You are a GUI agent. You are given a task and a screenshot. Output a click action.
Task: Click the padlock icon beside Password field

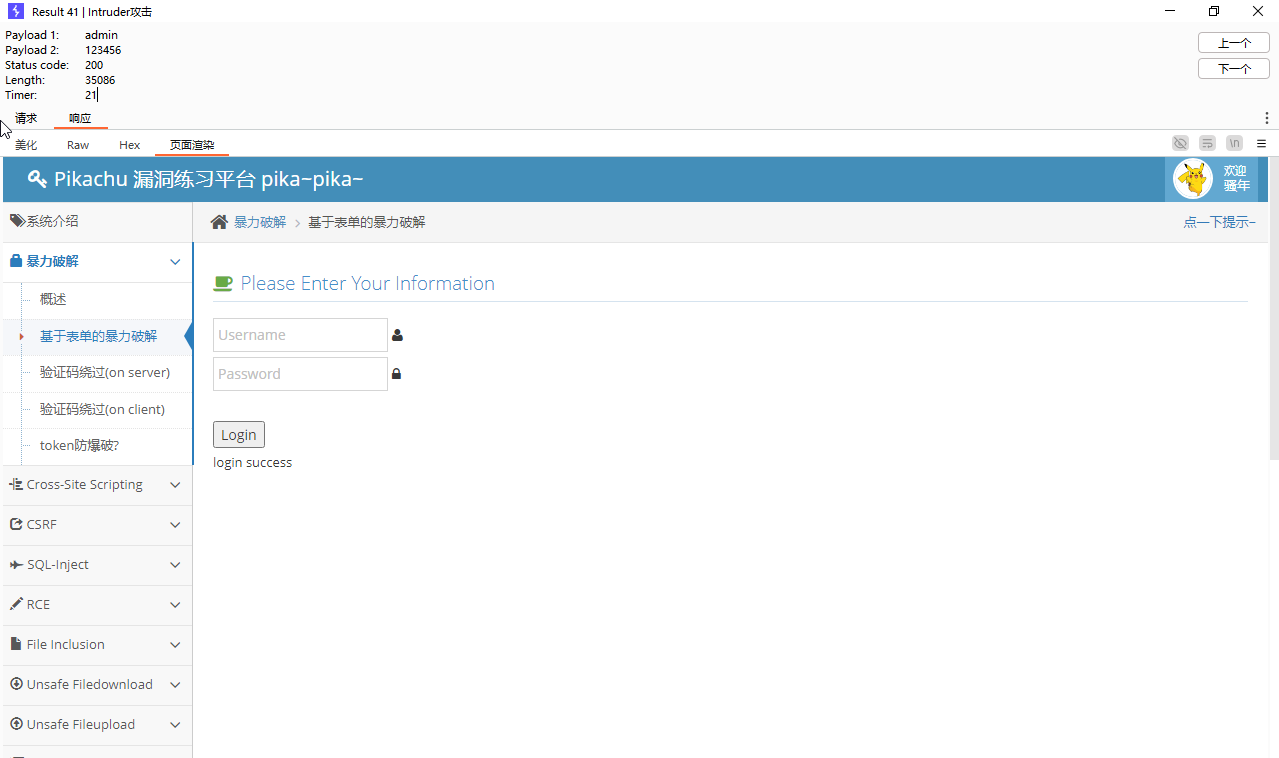[x=396, y=374]
